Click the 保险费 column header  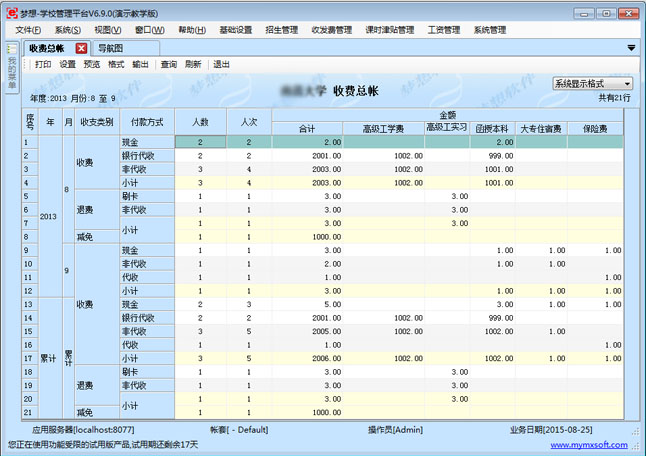pos(595,129)
